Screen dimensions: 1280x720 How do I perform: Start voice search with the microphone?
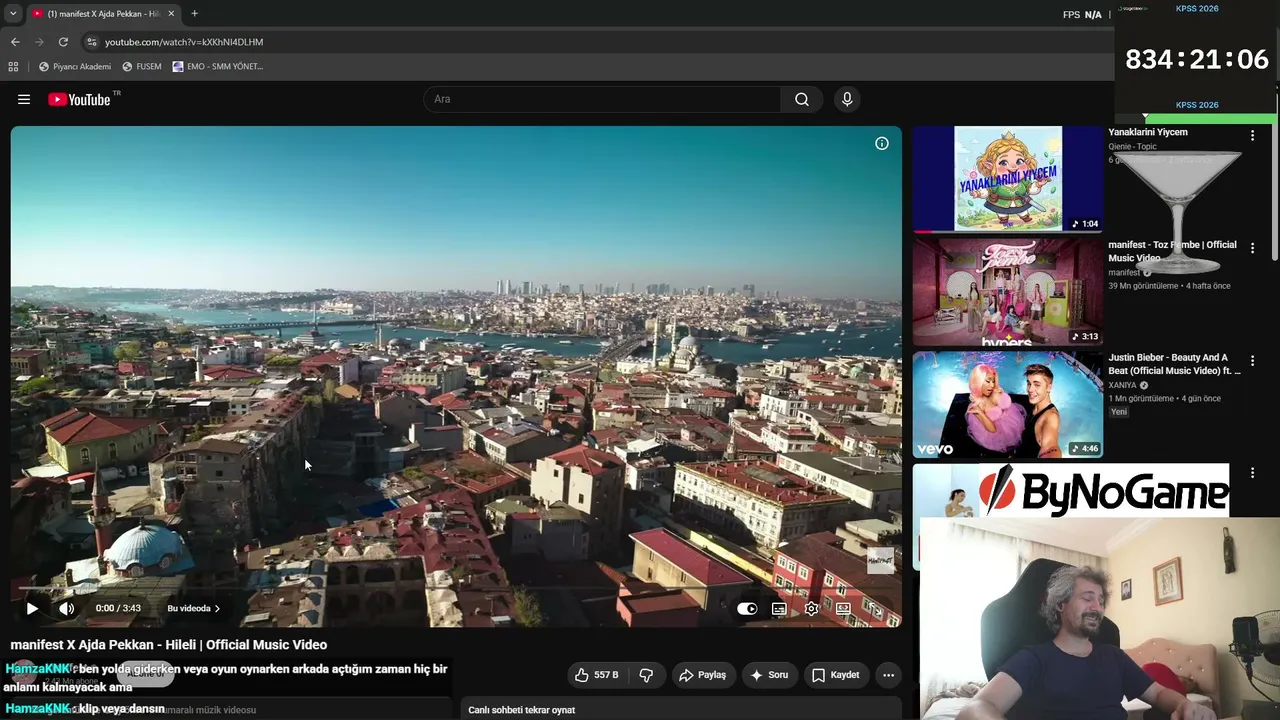pos(847,99)
